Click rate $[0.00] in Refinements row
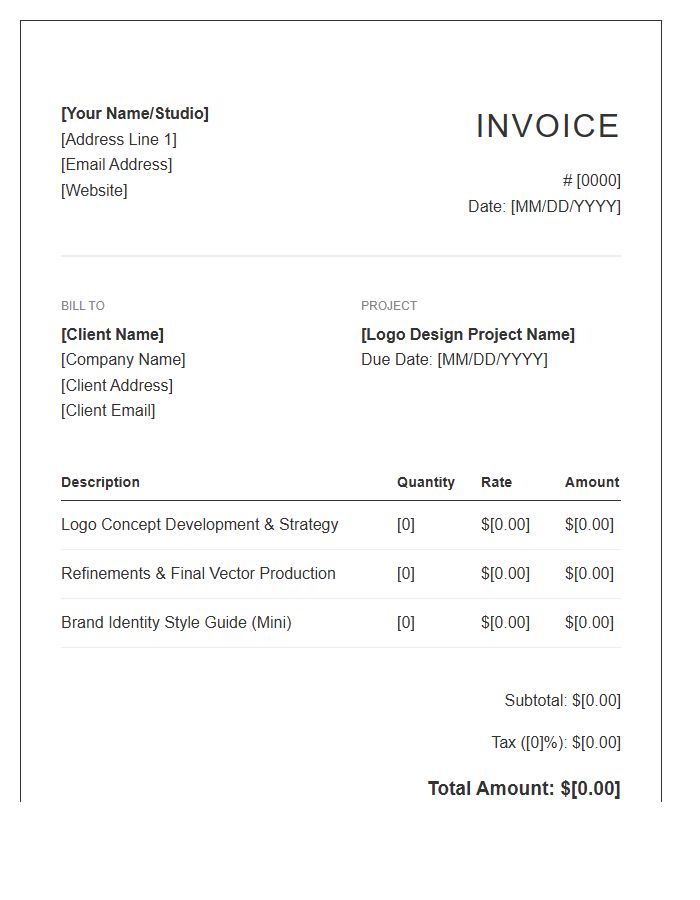700x900 pixels. pyautogui.click(x=505, y=573)
